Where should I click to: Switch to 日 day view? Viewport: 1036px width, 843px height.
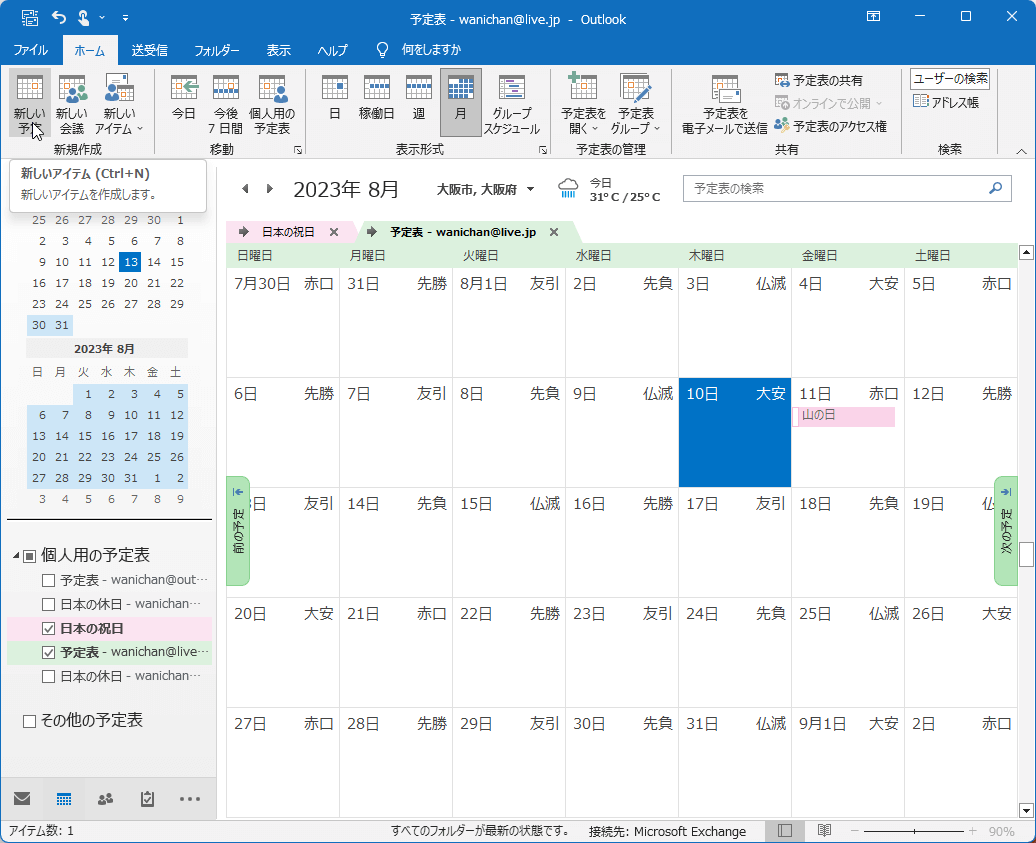(x=334, y=96)
